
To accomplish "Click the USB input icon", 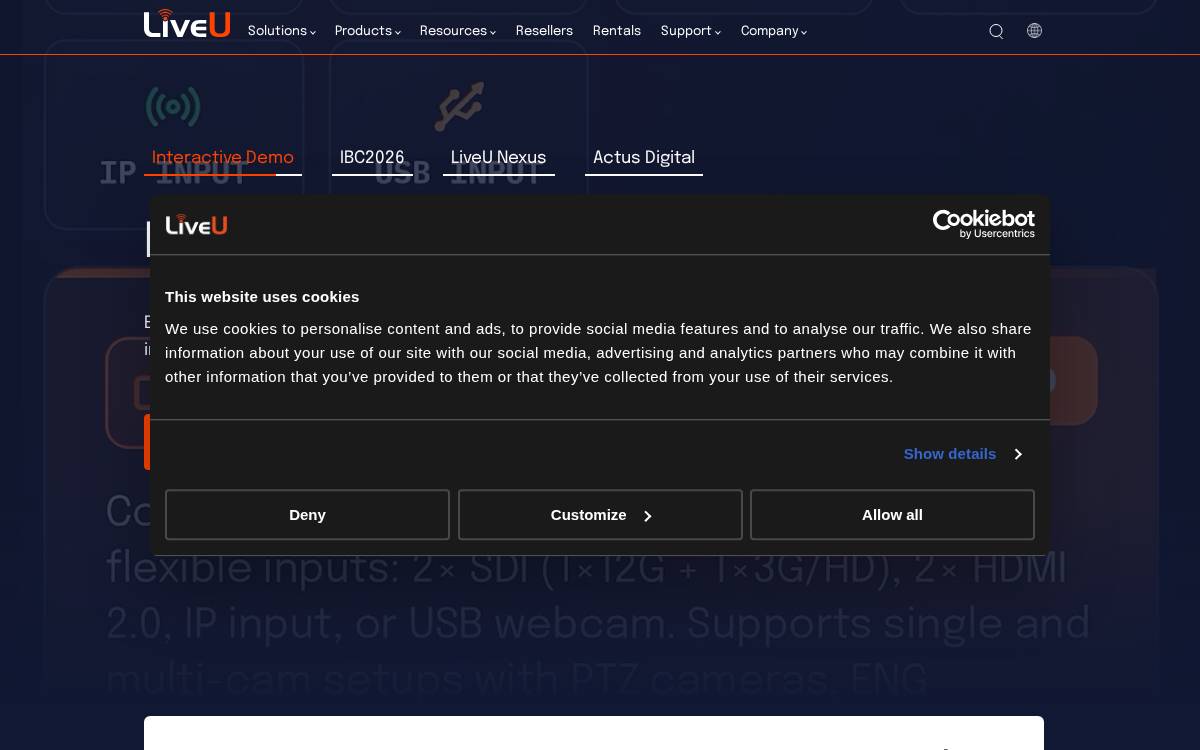I will point(459,107).
